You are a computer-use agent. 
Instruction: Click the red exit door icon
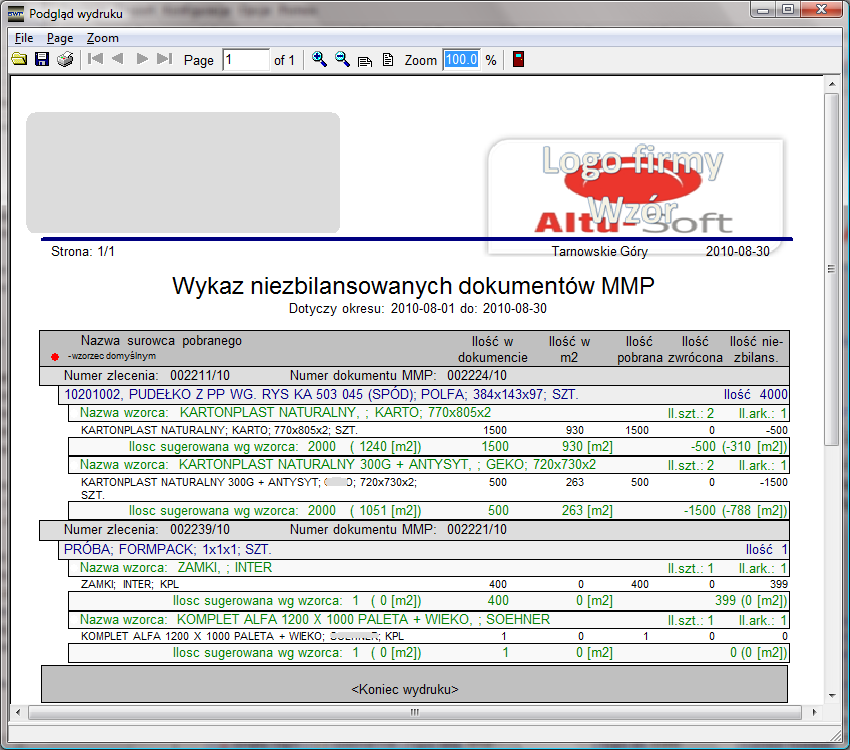click(x=518, y=60)
